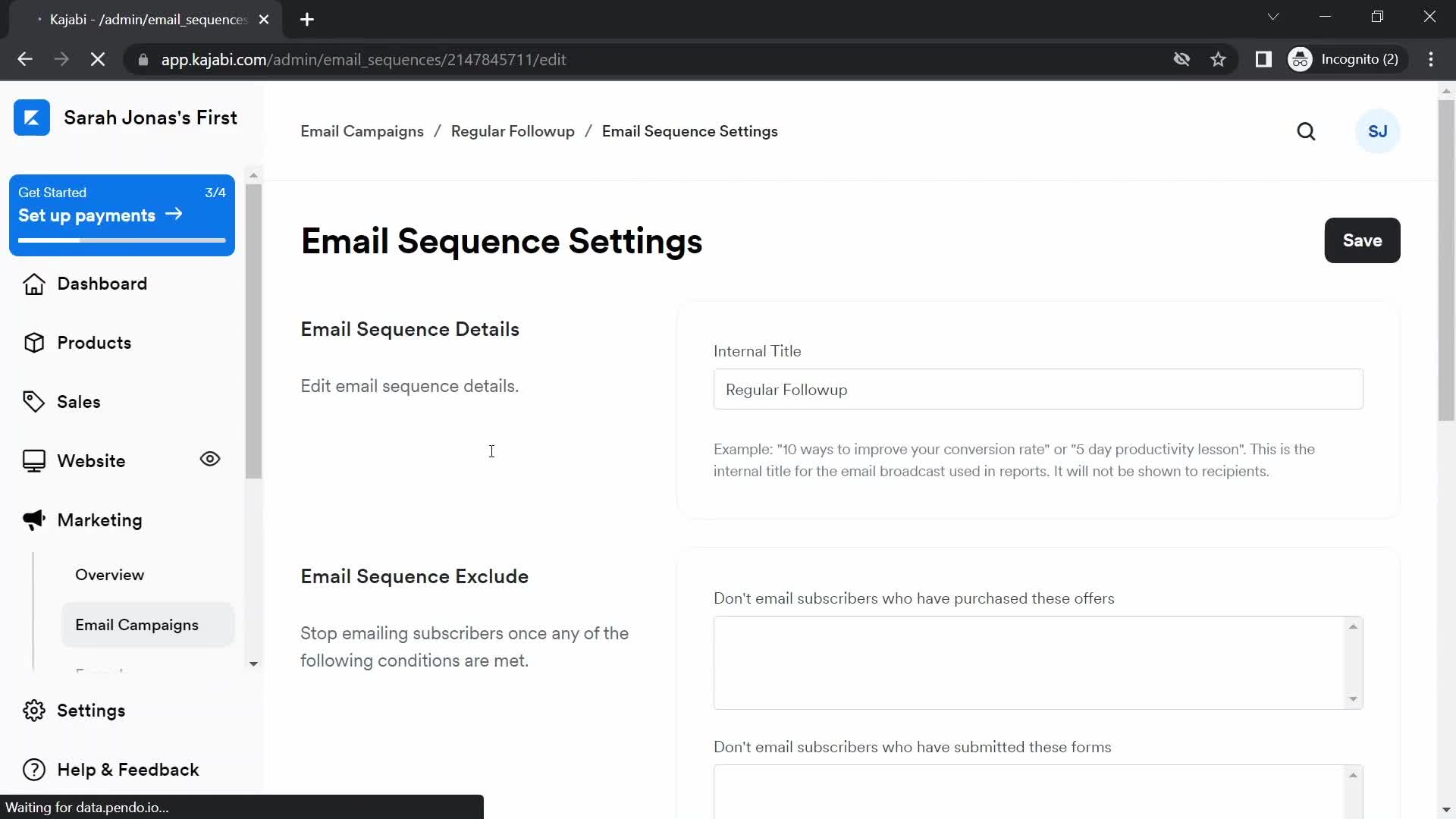Click the SJ profile avatar icon

point(1378,131)
